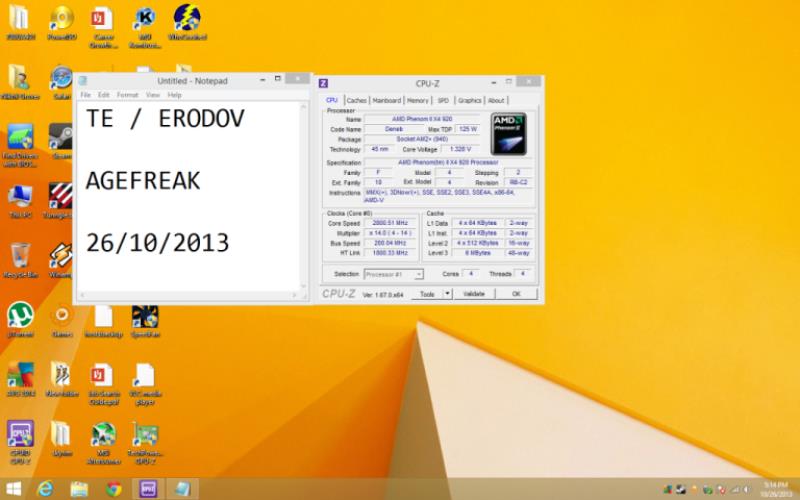This screenshot has width=800, height=500.
Task: Click the CPU-Z title bar icon
Action: coord(323,83)
